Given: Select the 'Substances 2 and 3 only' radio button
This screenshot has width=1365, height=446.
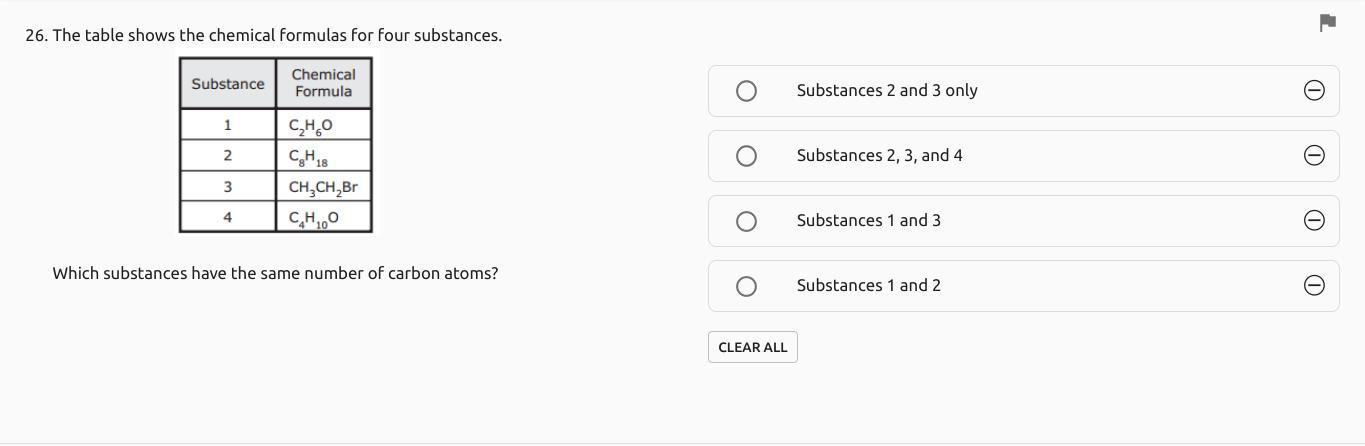Looking at the screenshot, I should coord(746,91).
